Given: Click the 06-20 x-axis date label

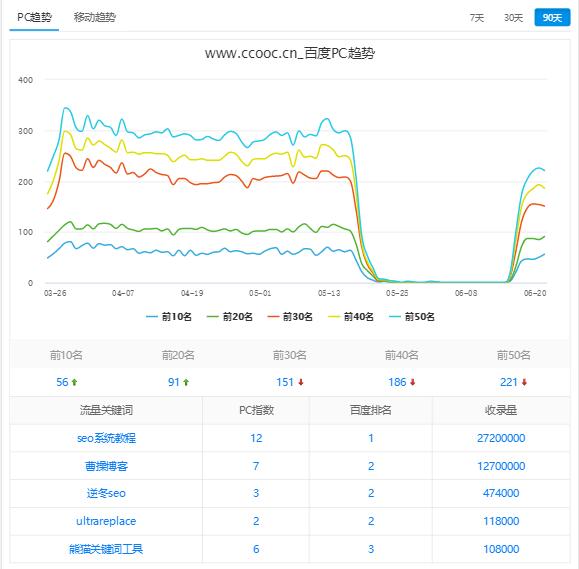Looking at the screenshot, I should [x=535, y=293].
